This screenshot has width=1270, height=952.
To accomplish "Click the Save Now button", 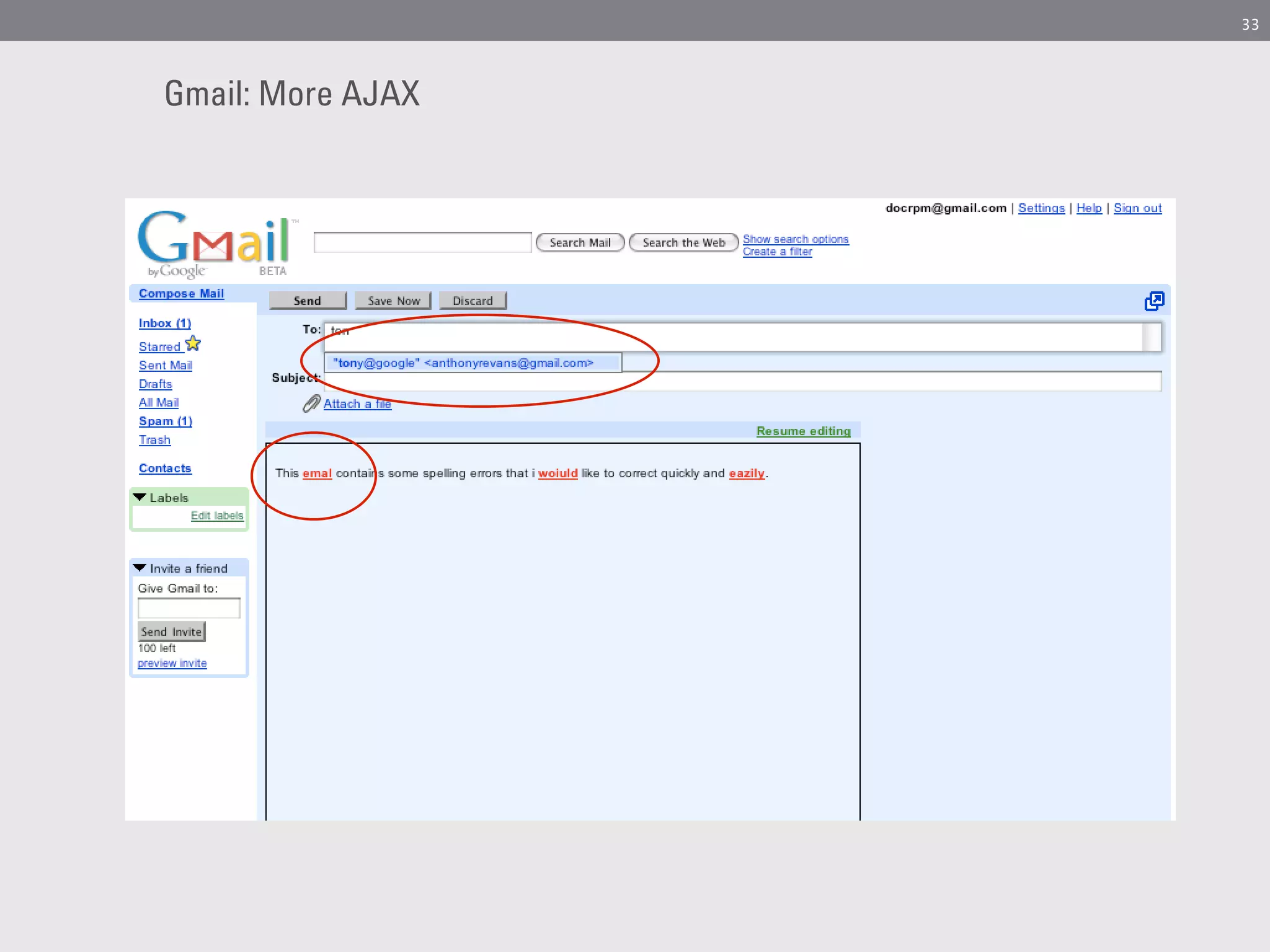I will [x=393, y=301].
